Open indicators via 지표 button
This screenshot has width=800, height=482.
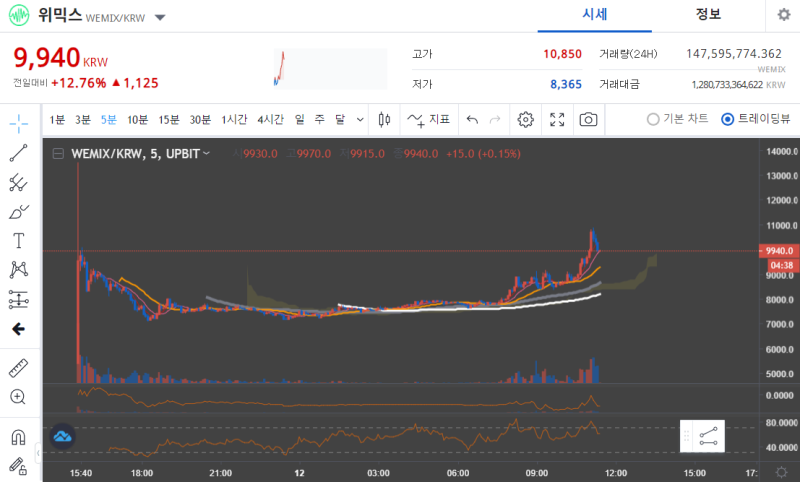pos(429,120)
